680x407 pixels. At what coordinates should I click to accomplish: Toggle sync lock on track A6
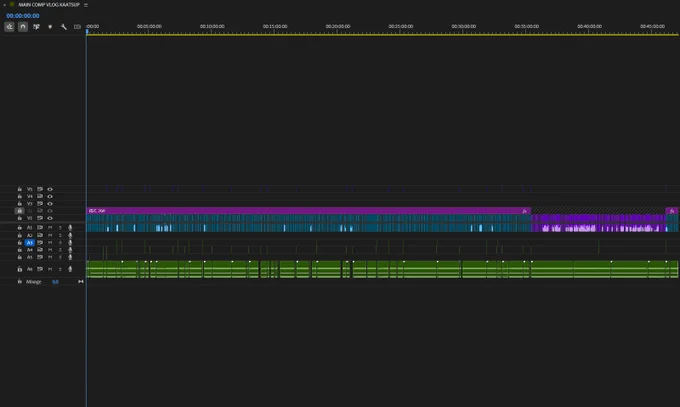(40, 269)
